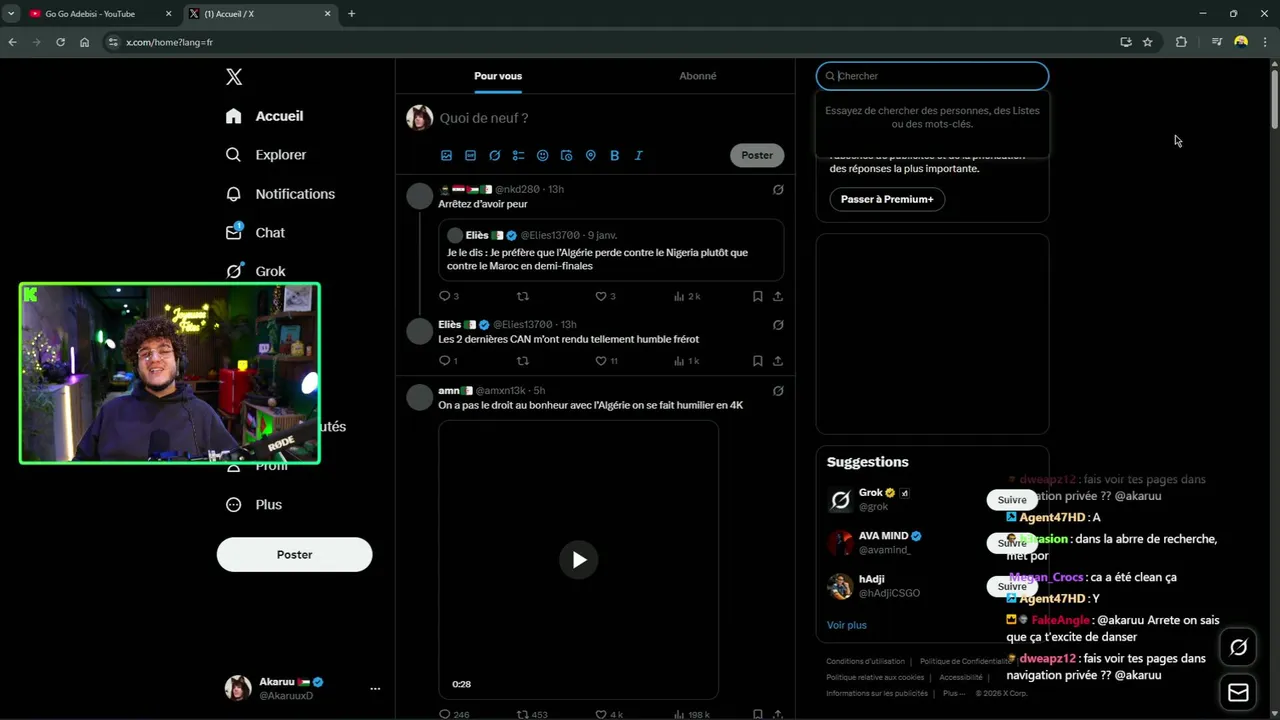This screenshot has height=720, width=1280.
Task: Open @nkd280 profile avatar
Action: pos(420,196)
